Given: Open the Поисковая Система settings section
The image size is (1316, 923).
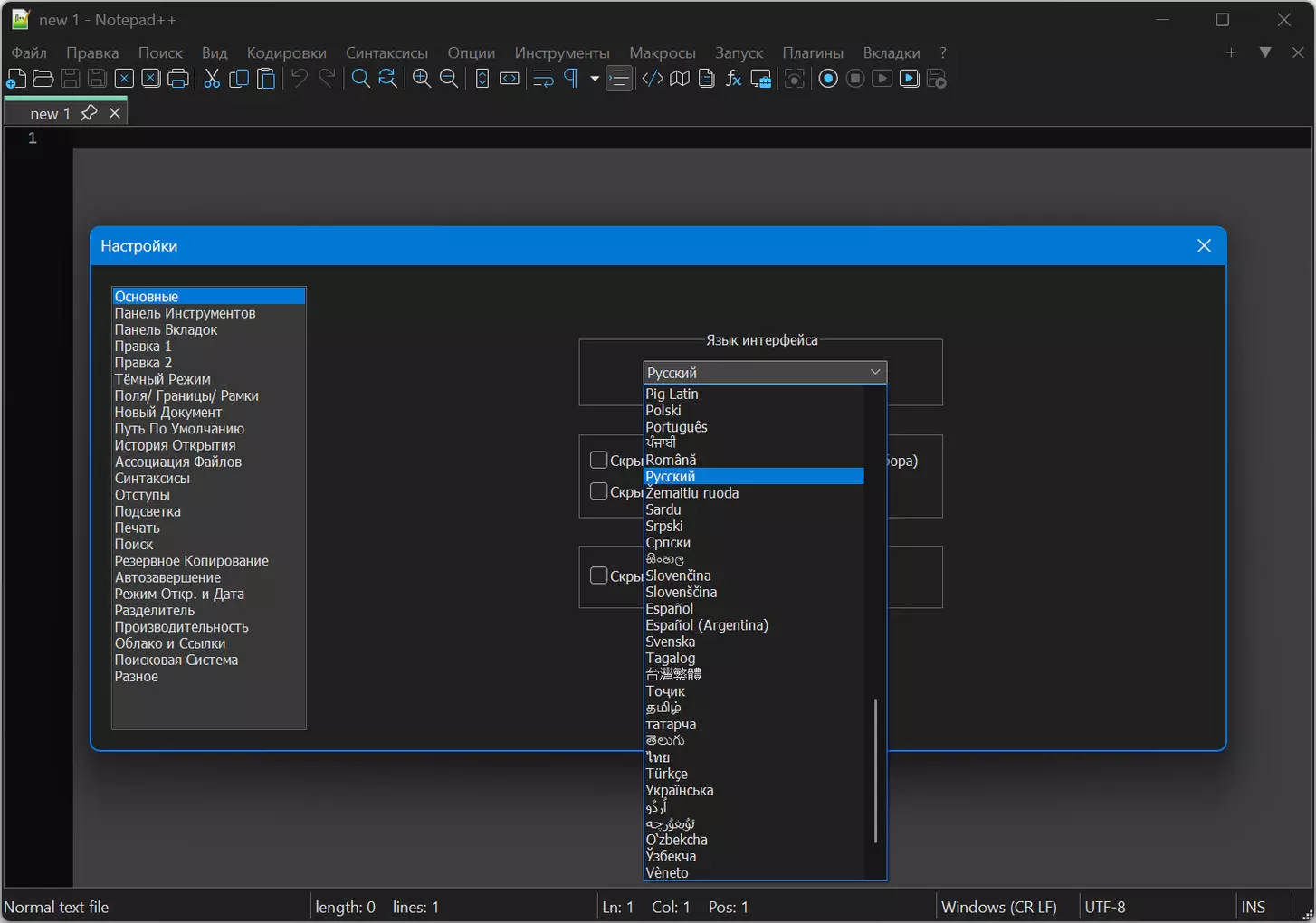Looking at the screenshot, I should pos(209,660).
